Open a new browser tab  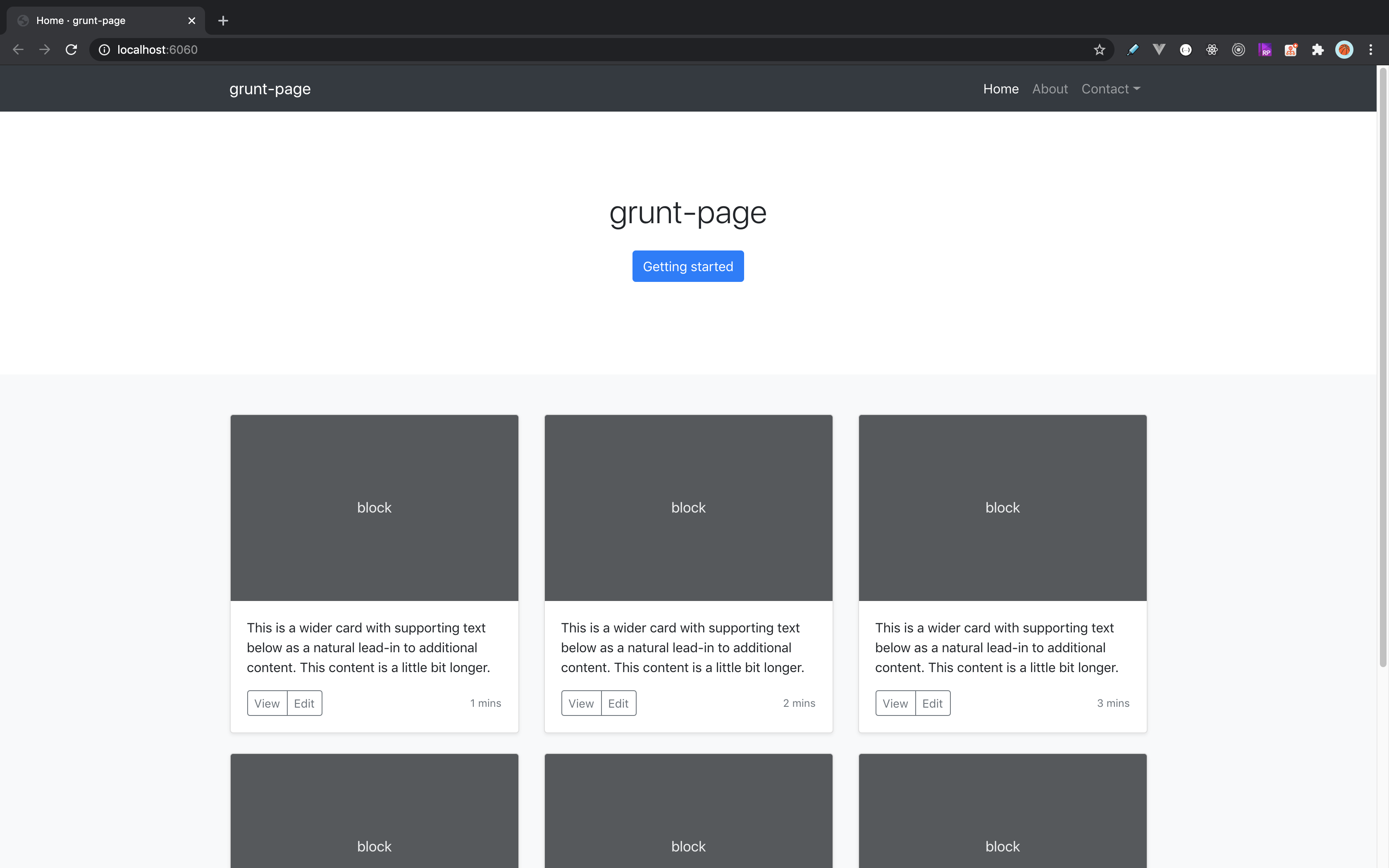point(223,21)
